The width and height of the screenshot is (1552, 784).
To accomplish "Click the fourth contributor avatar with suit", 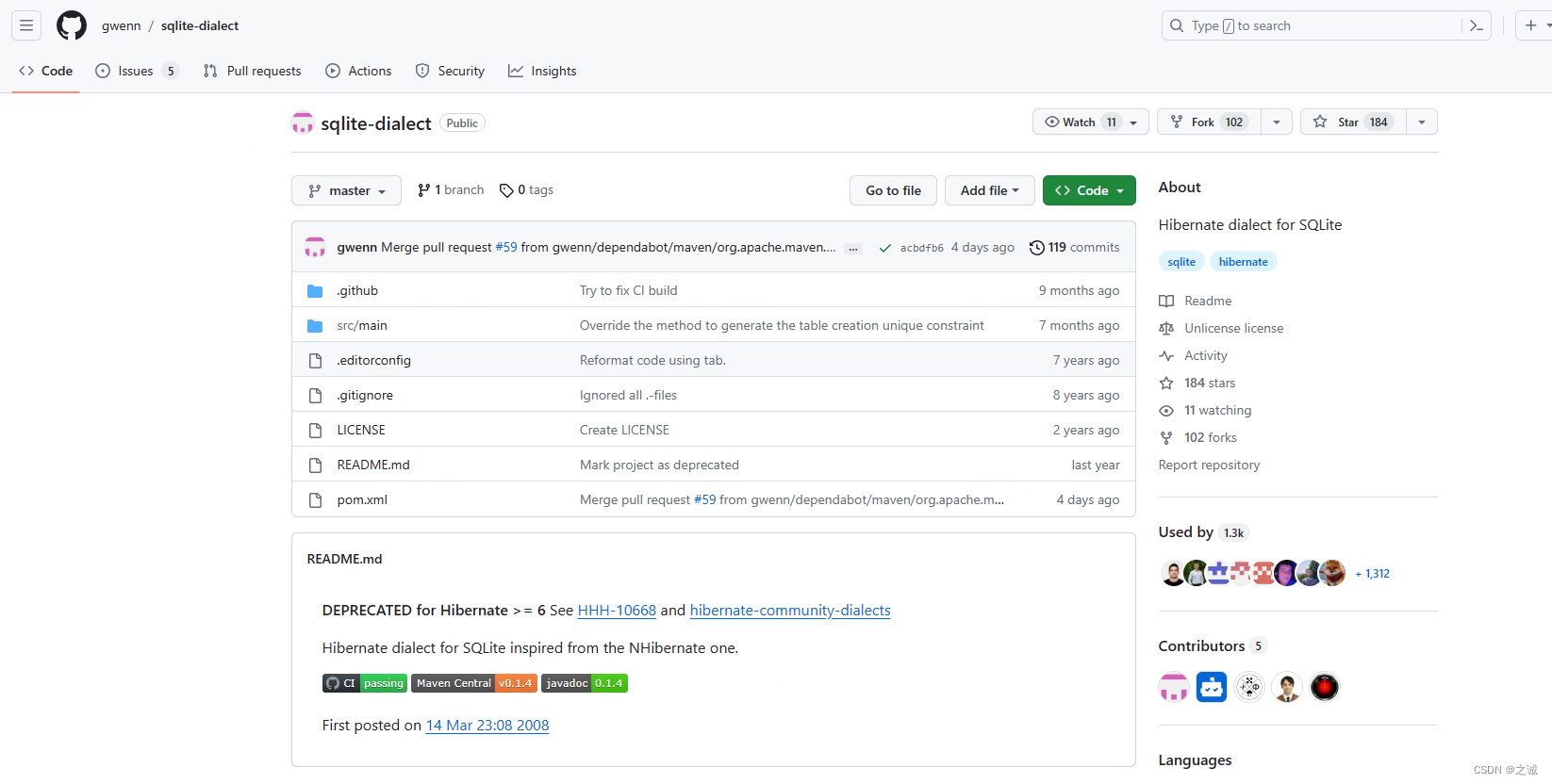I will coord(1287,687).
